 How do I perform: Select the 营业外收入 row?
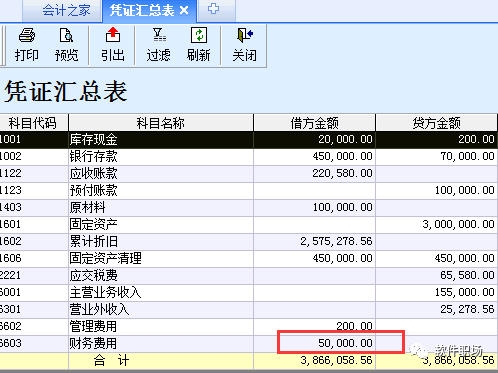click(x=248, y=309)
